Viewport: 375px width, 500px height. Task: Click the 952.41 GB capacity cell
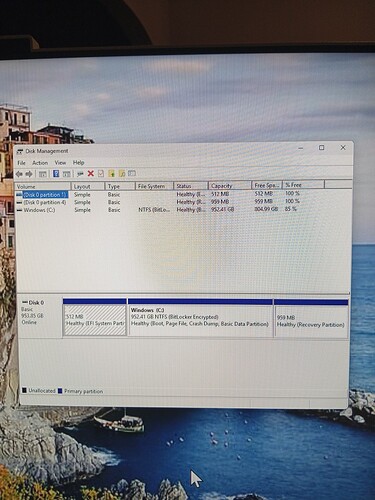222,209
